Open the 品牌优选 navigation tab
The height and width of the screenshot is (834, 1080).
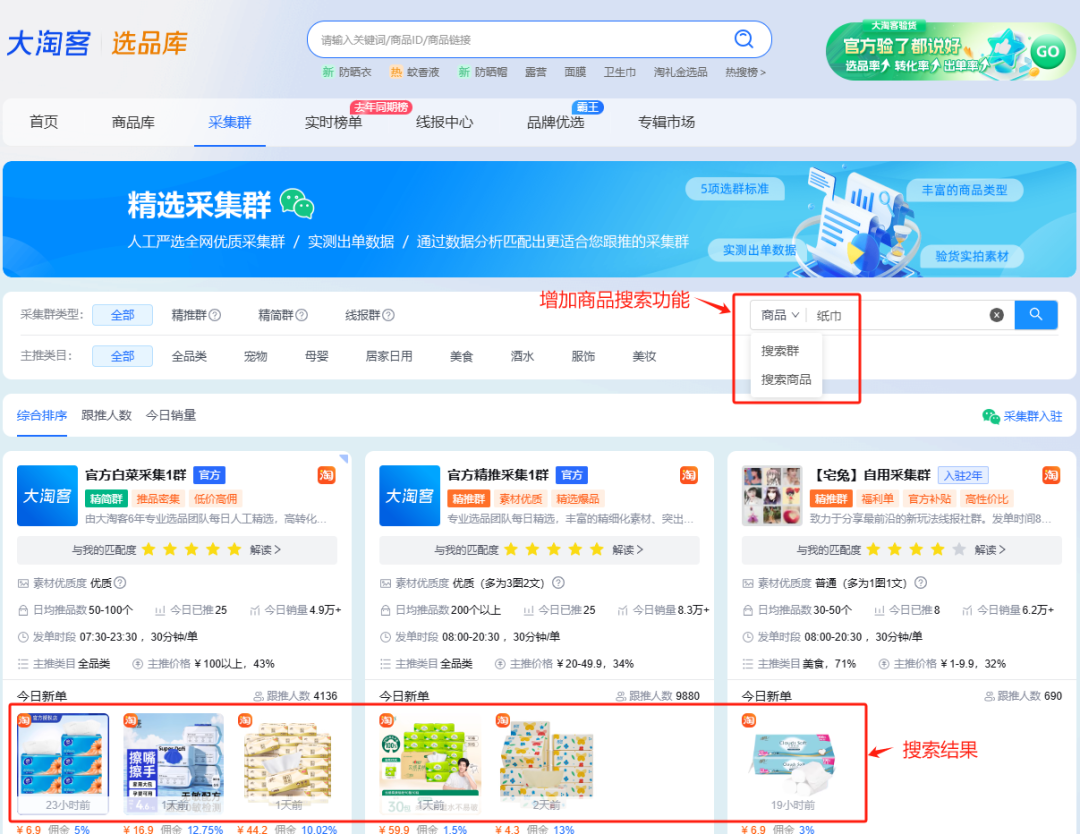(x=555, y=122)
